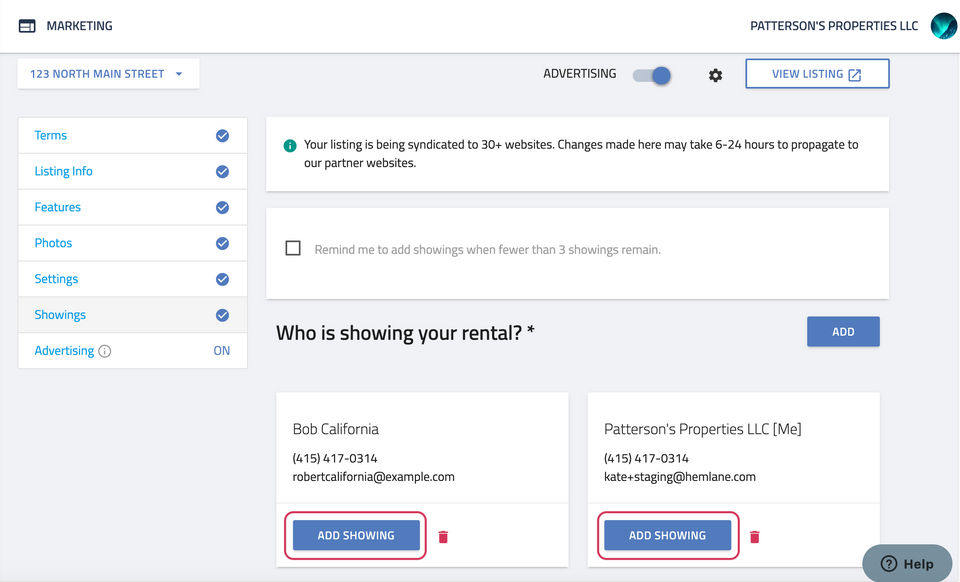Image resolution: width=960 pixels, height=582 pixels.
Task: Open the Settings section
Action: click(133, 279)
